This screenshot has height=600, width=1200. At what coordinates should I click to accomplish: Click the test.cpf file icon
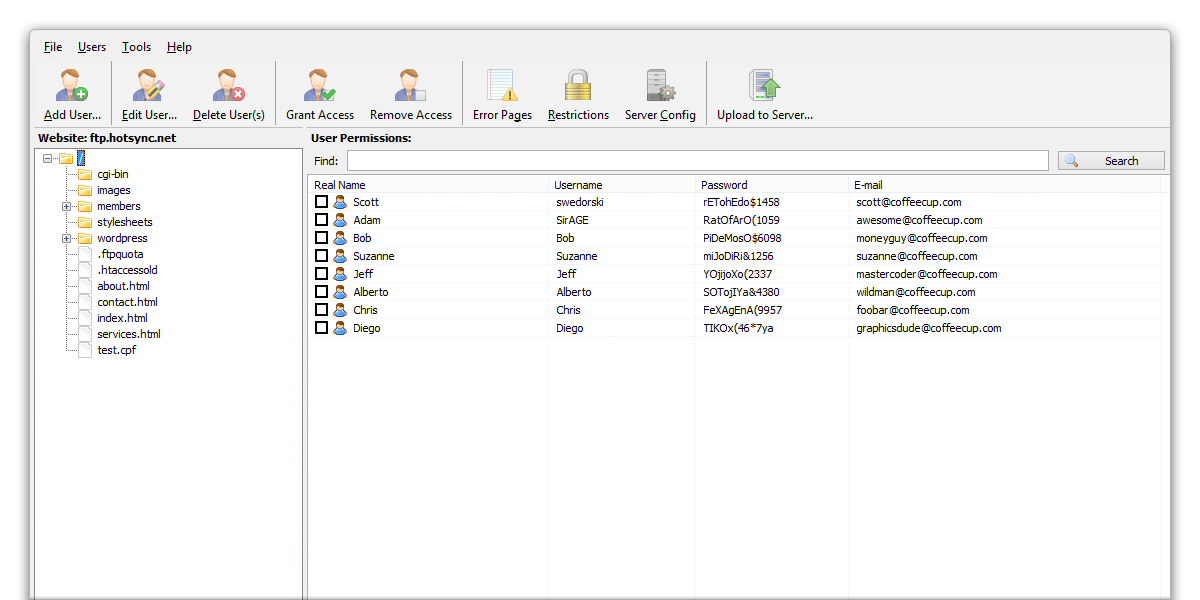coord(85,350)
